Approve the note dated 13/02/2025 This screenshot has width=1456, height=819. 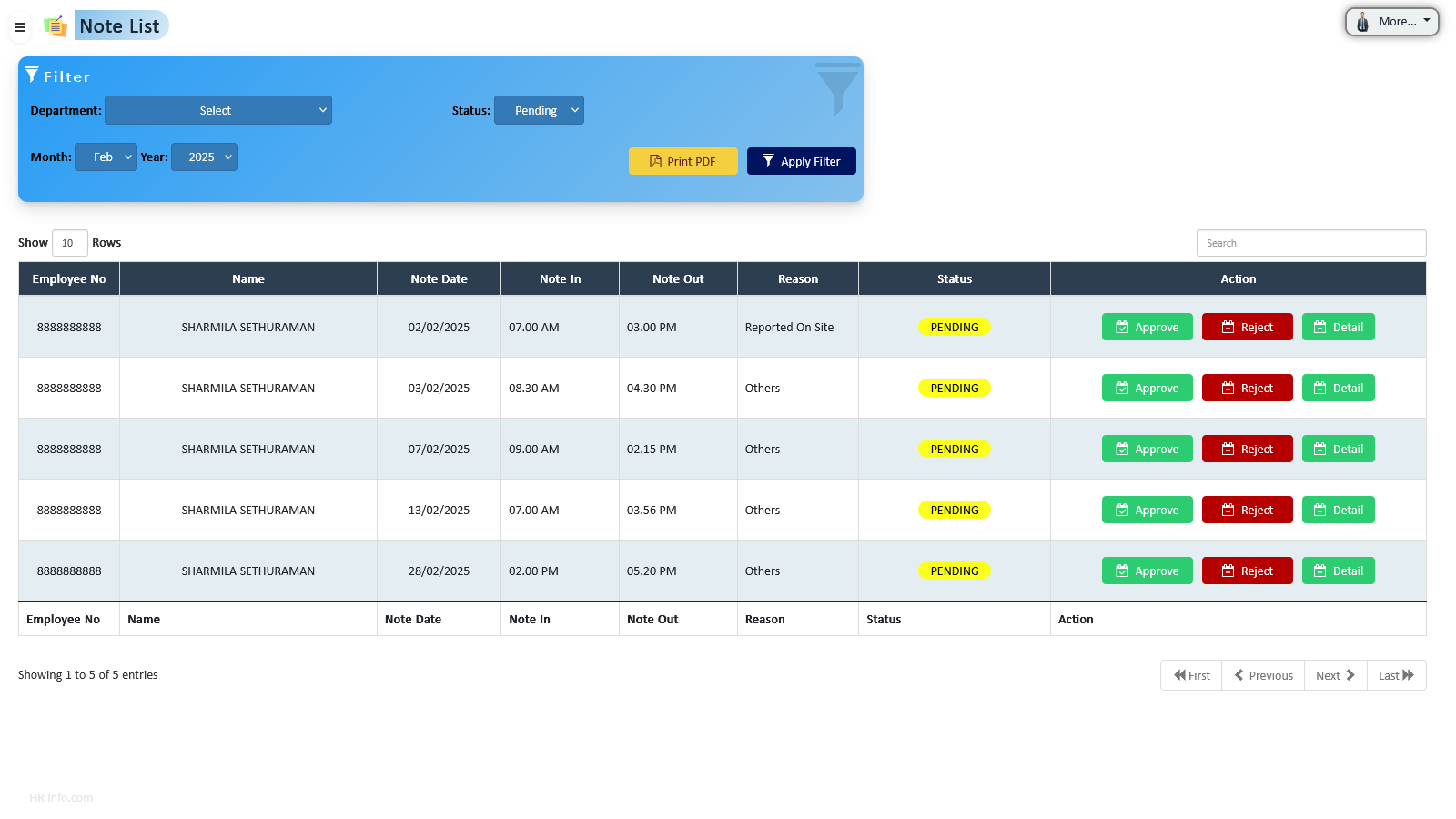1147,510
